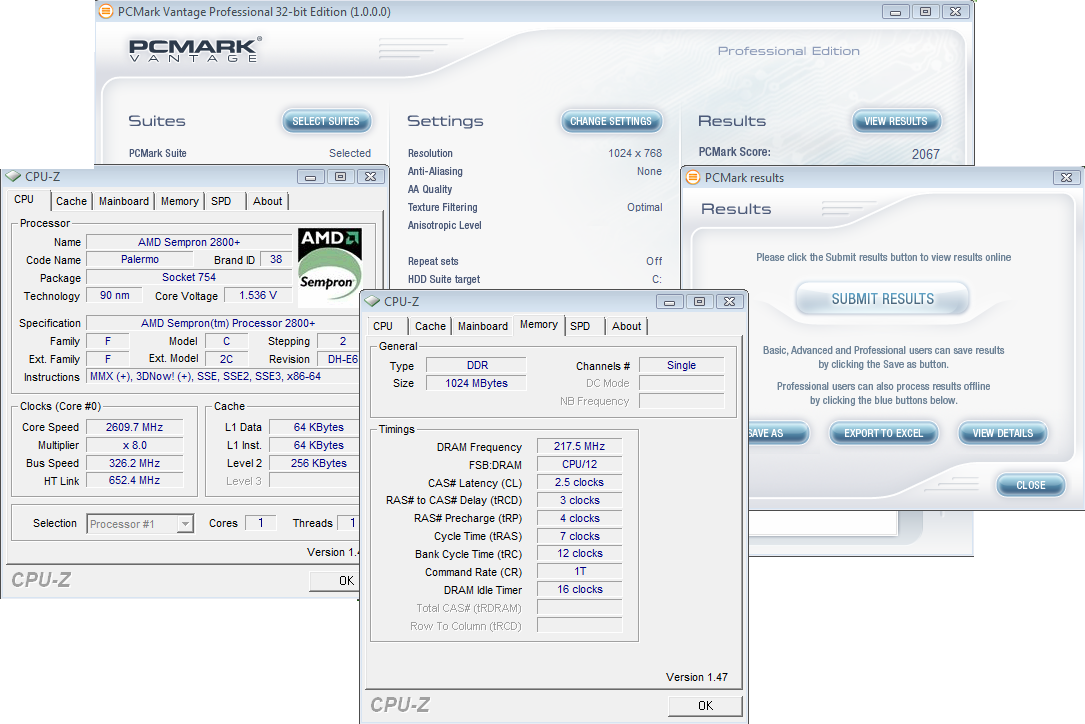Click the SAVE AS button in results
Viewport: 1085px width, 724px height.
point(777,433)
